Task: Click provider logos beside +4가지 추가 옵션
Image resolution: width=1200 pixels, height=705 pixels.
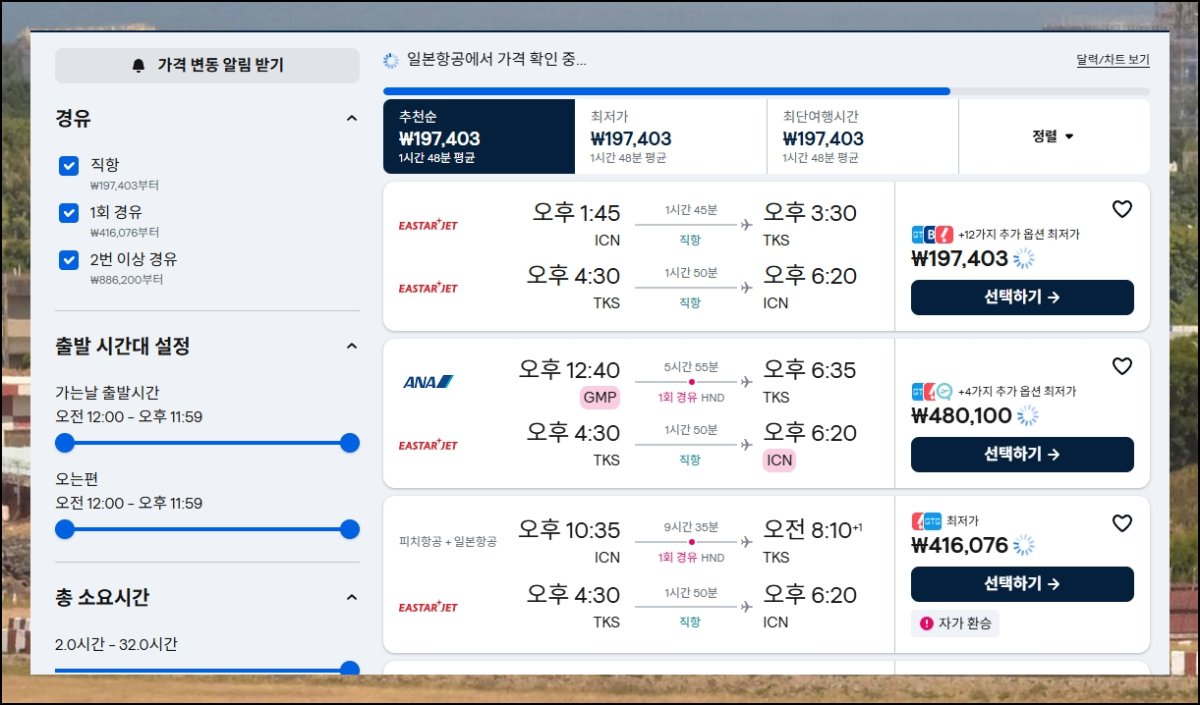Action: pos(932,391)
